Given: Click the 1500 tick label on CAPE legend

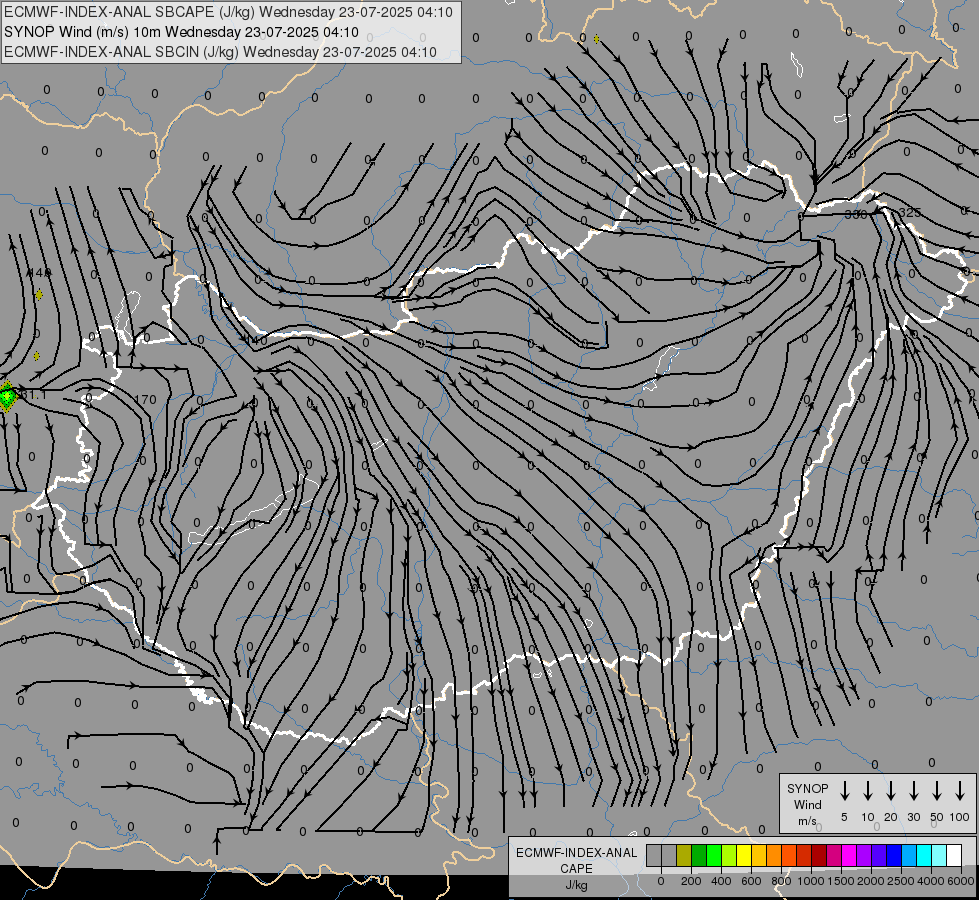Looking at the screenshot, I should [x=841, y=881].
